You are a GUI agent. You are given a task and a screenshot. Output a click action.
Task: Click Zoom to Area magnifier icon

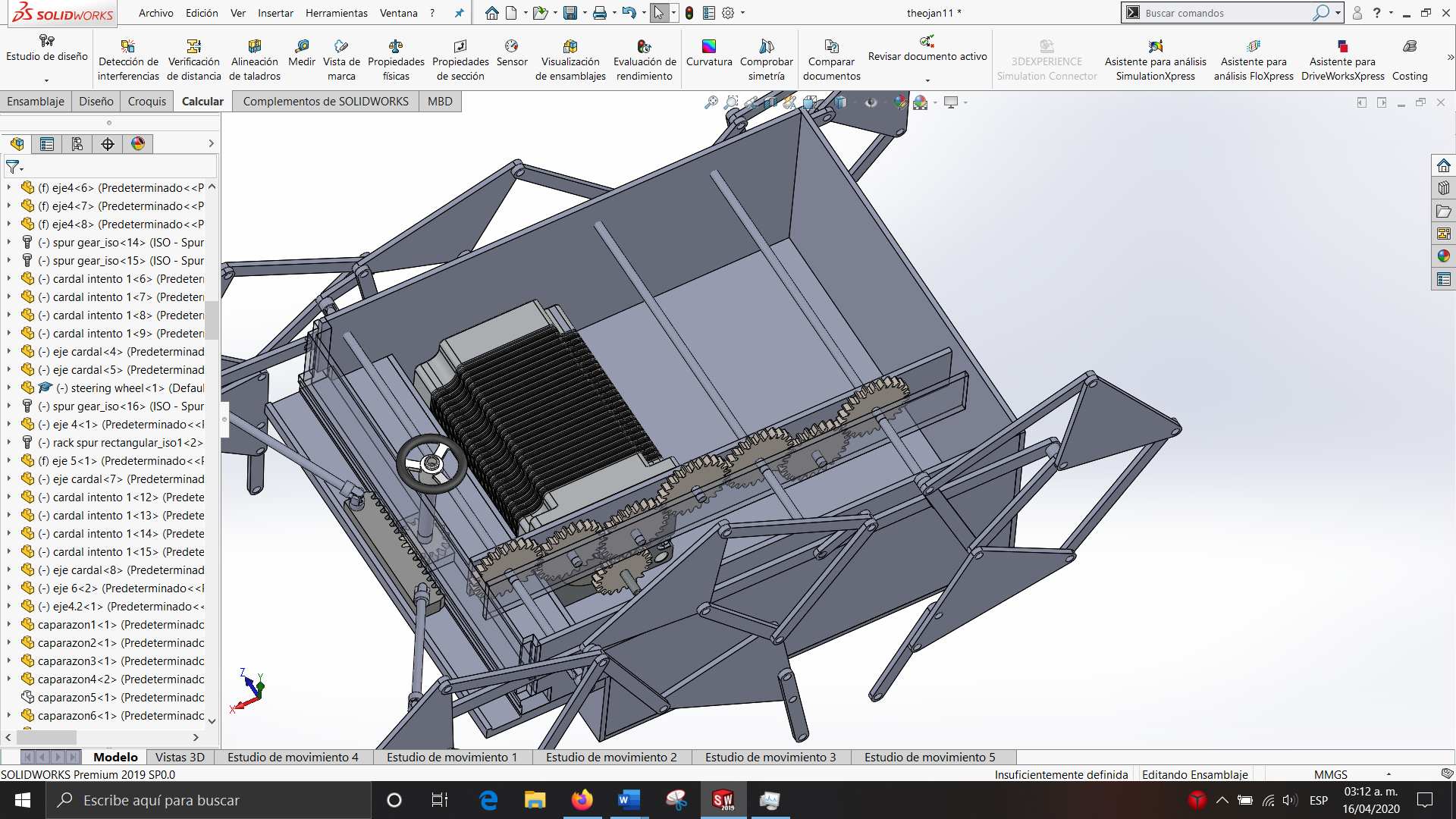731,102
